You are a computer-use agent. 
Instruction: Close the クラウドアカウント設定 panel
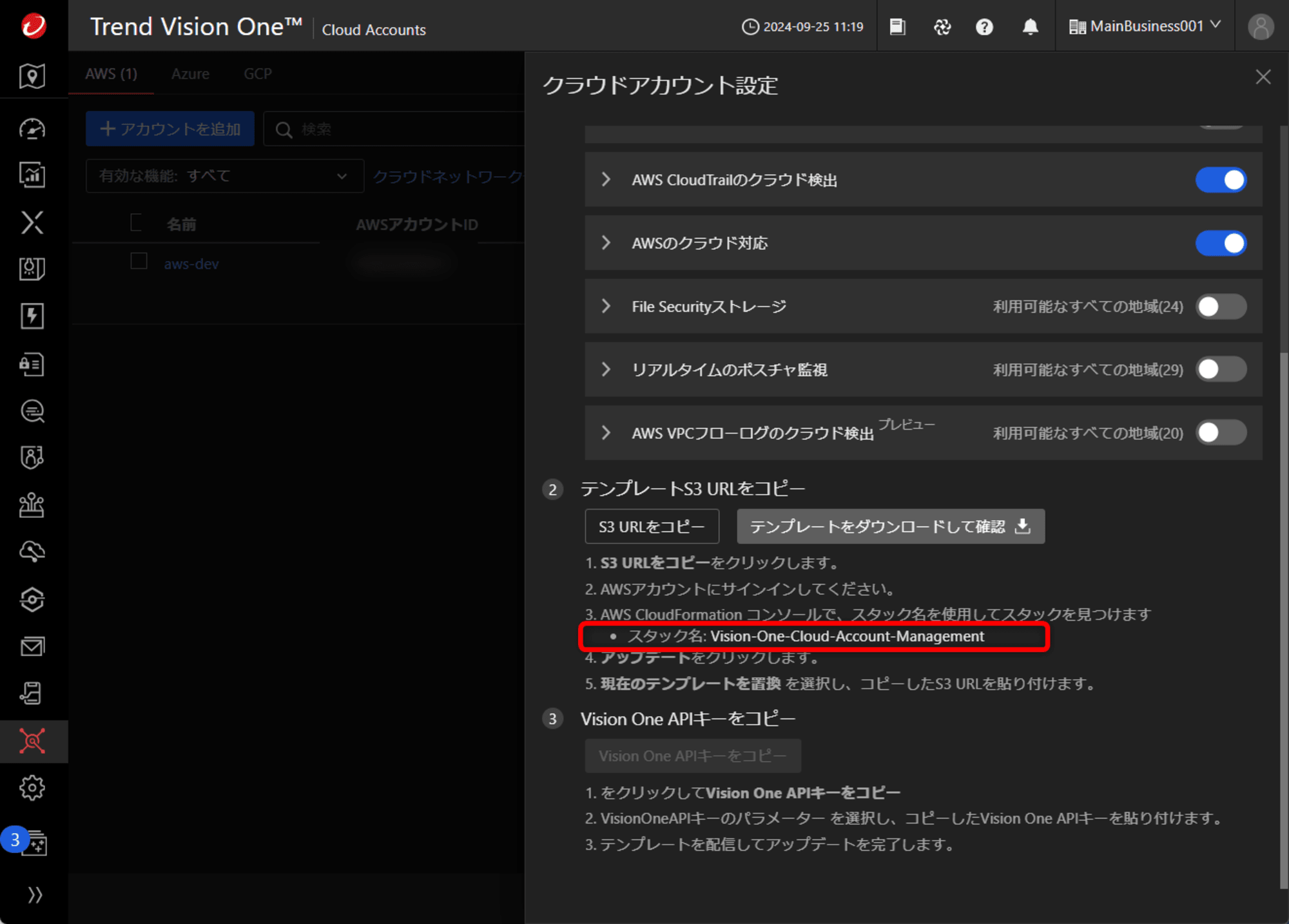[1263, 77]
